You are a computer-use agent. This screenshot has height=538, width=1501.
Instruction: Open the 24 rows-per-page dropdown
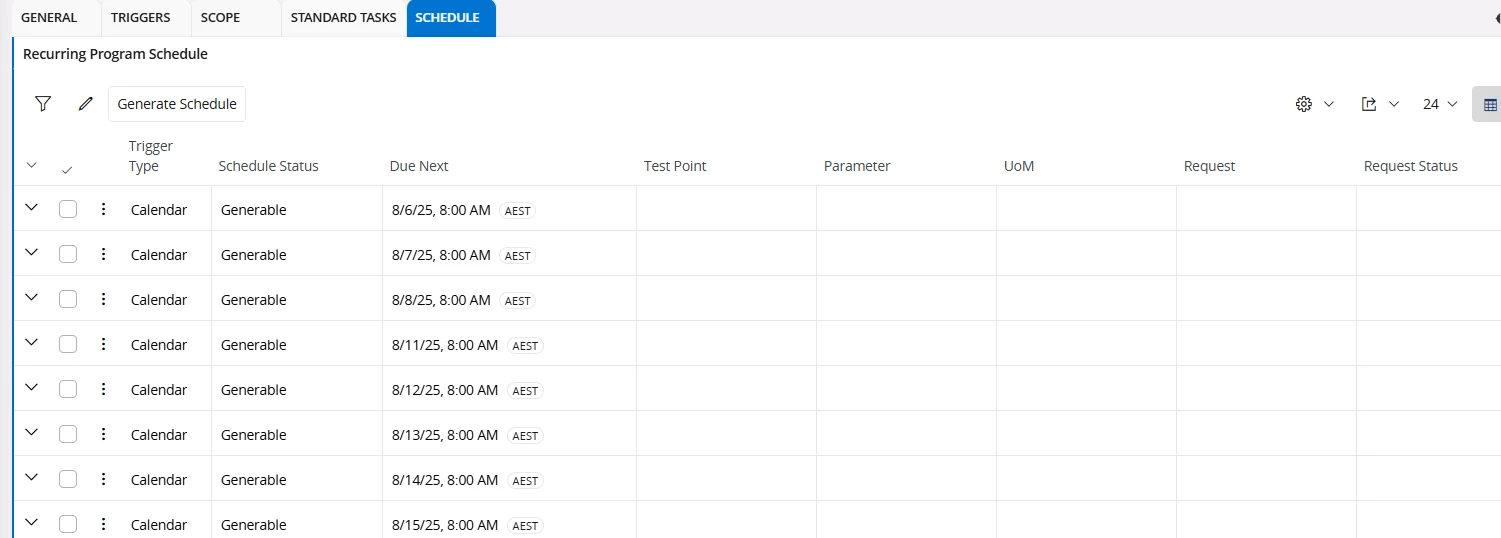[1440, 104]
